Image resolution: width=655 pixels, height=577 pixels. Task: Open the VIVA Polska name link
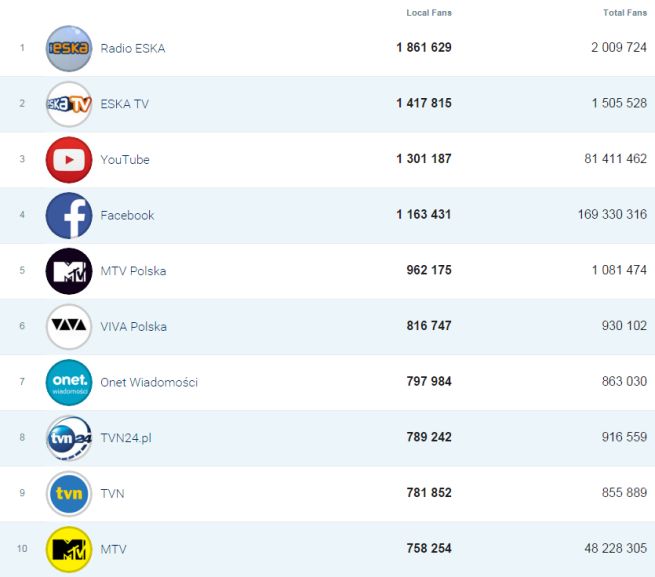133,327
